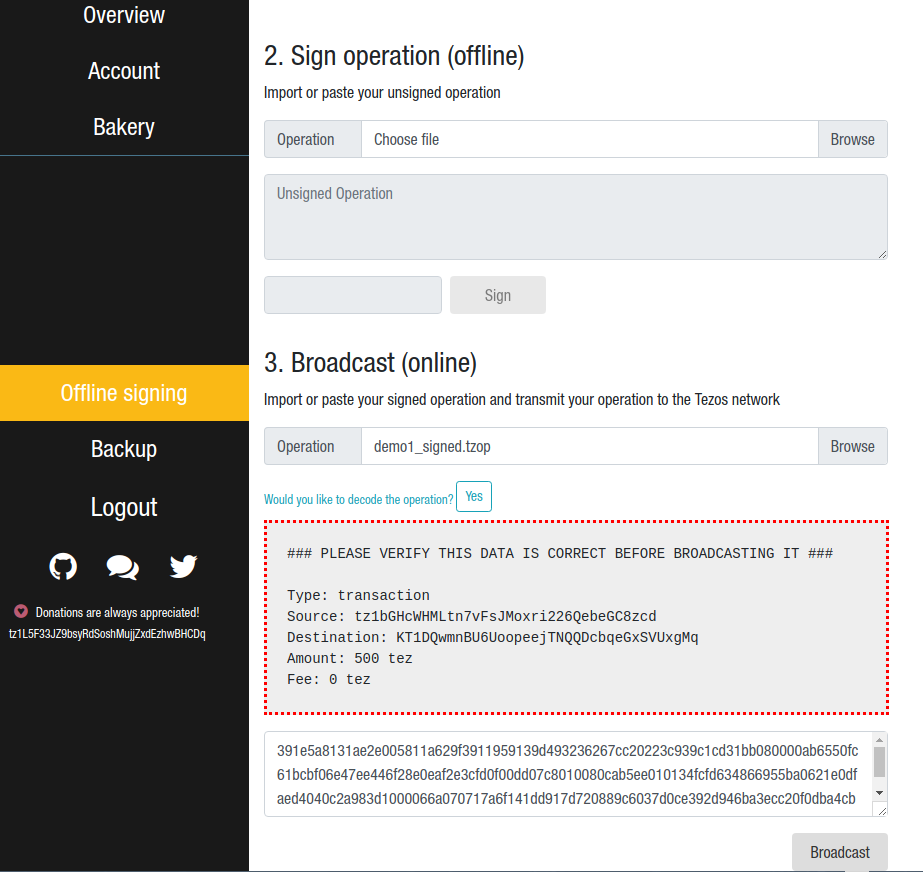Click the heart donation icon
This screenshot has width=923, height=872.
click(x=21, y=612)
